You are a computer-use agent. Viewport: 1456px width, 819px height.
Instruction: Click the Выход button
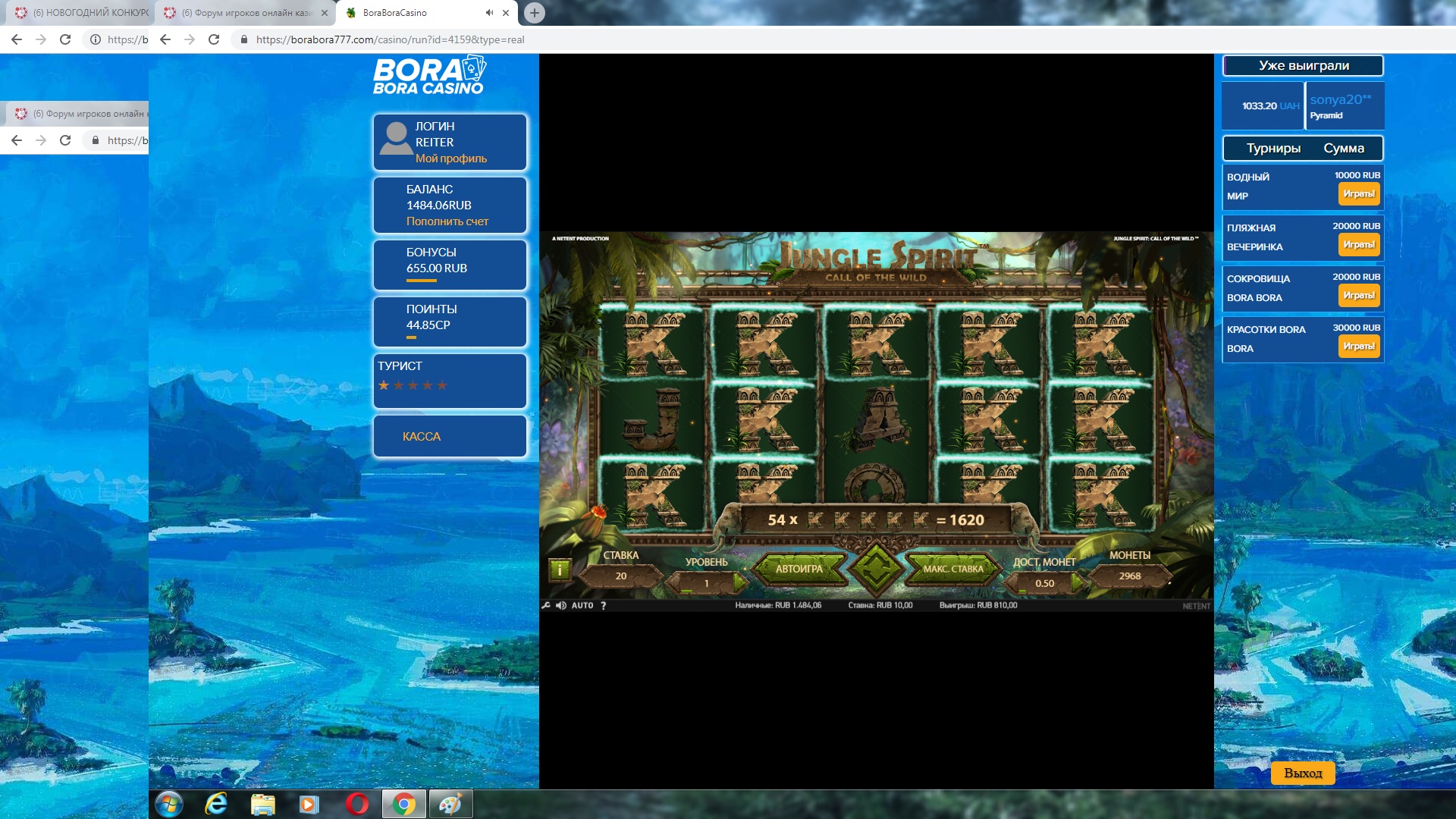pyautogui.click(x=1302, y=773)
